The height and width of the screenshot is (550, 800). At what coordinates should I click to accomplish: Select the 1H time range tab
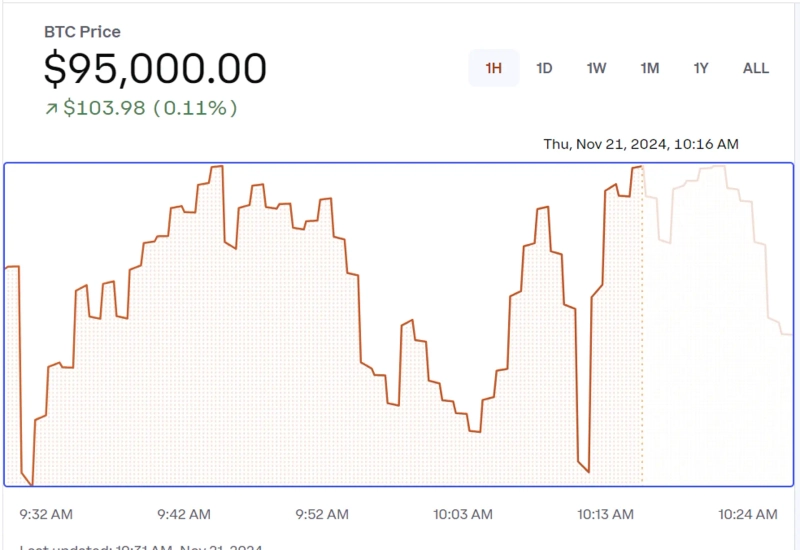click(x=494, y=68)
